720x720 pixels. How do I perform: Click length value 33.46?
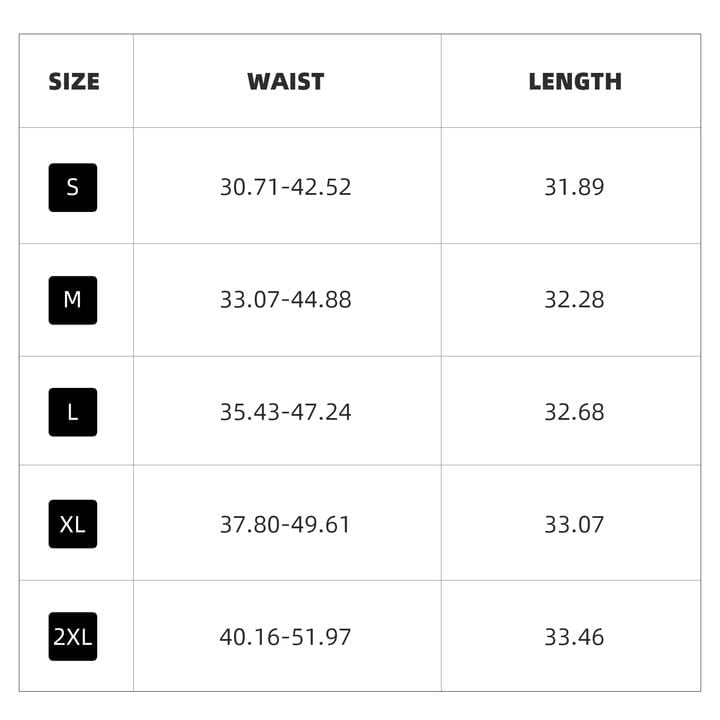coord(574,637)
